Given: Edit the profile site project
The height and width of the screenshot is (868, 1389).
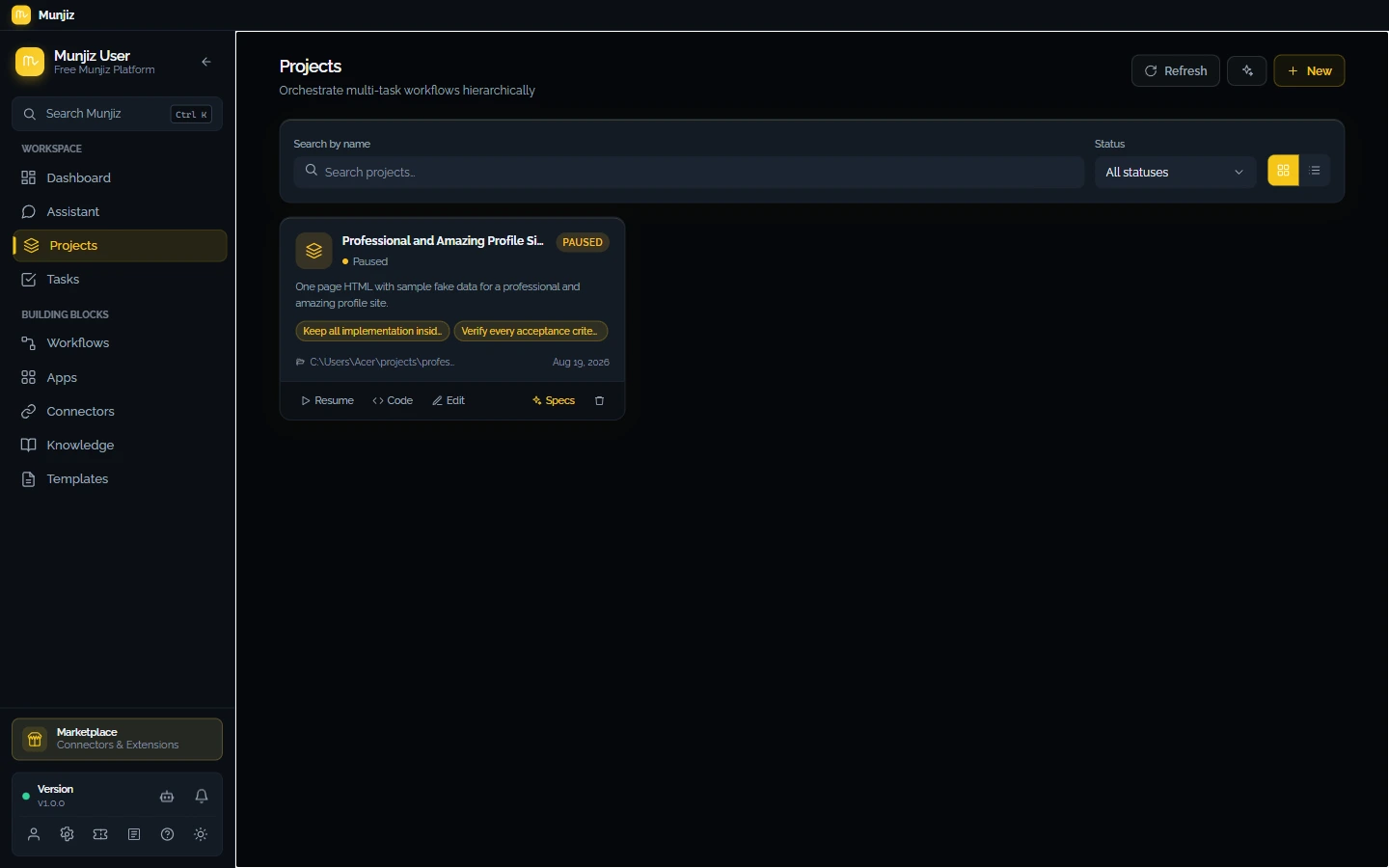Looking at the screenshot, I should 449,401.
